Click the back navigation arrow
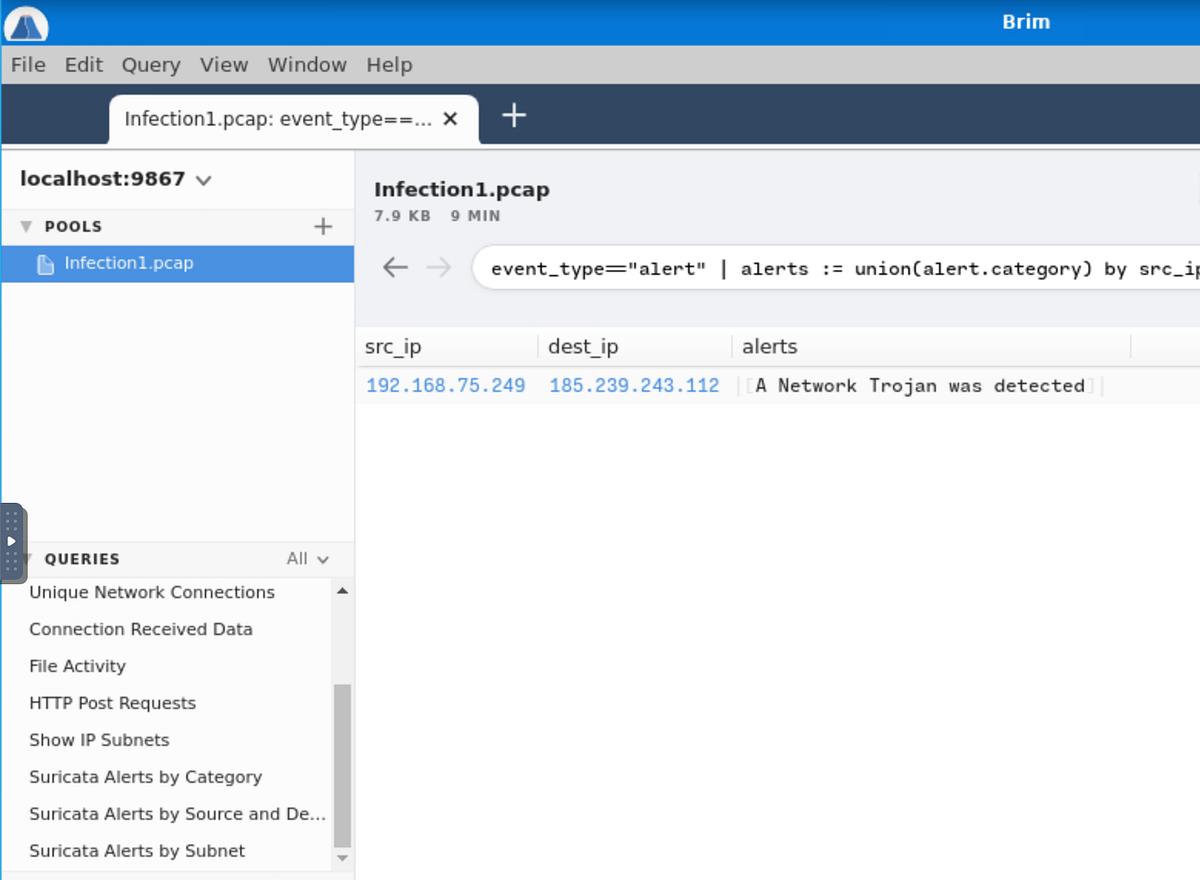Viewport: 1200px width, 880px height. tap(395, 267)
